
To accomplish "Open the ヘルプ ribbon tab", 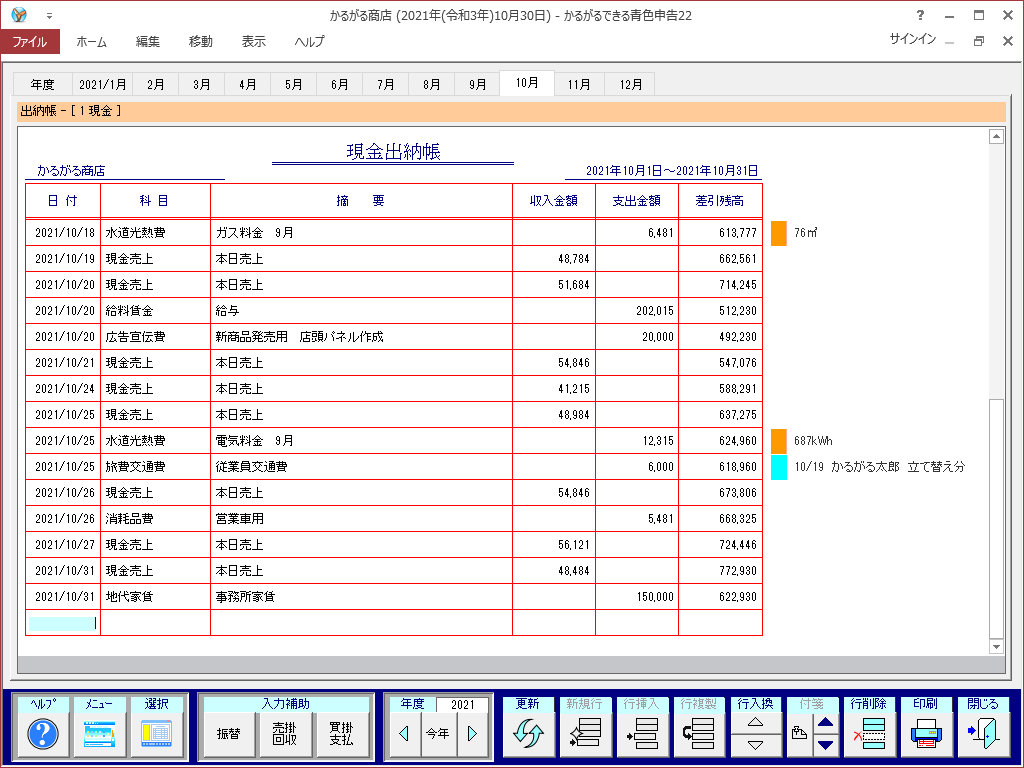I will (309, 41).
